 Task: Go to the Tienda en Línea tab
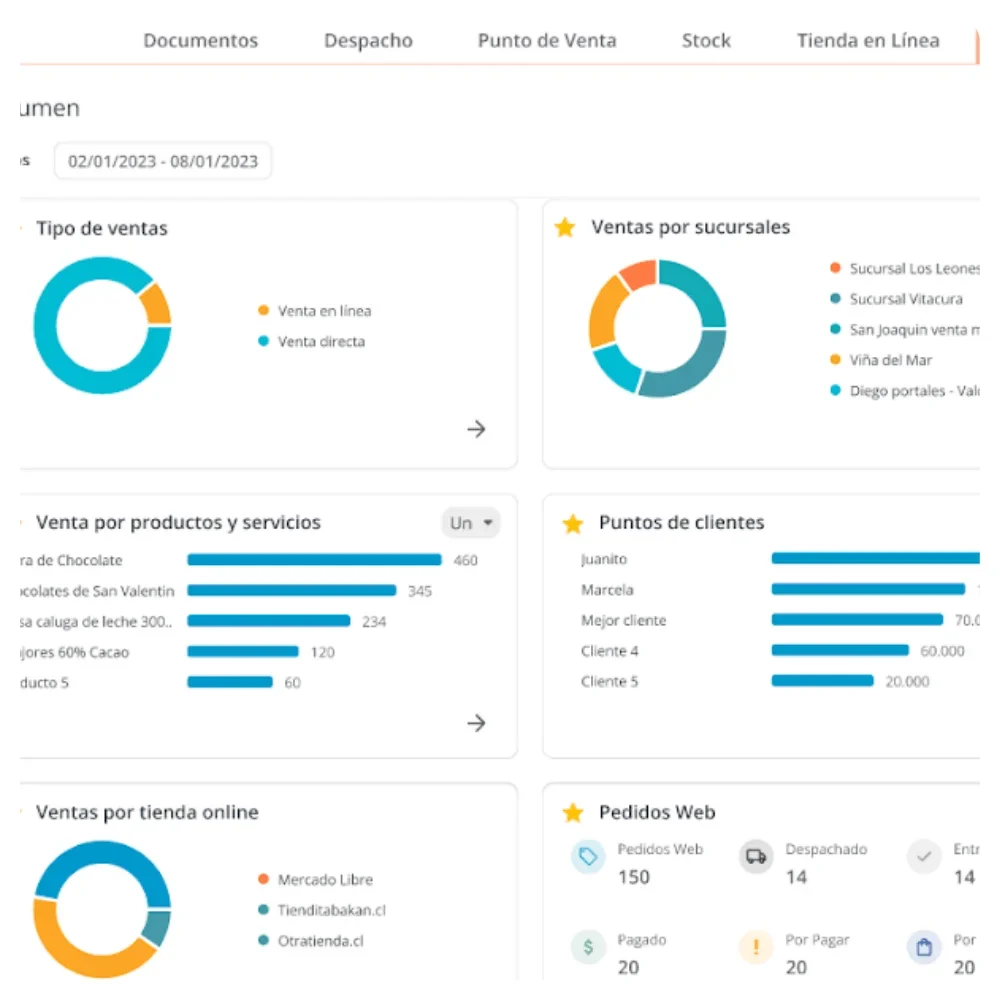[867, 41]
